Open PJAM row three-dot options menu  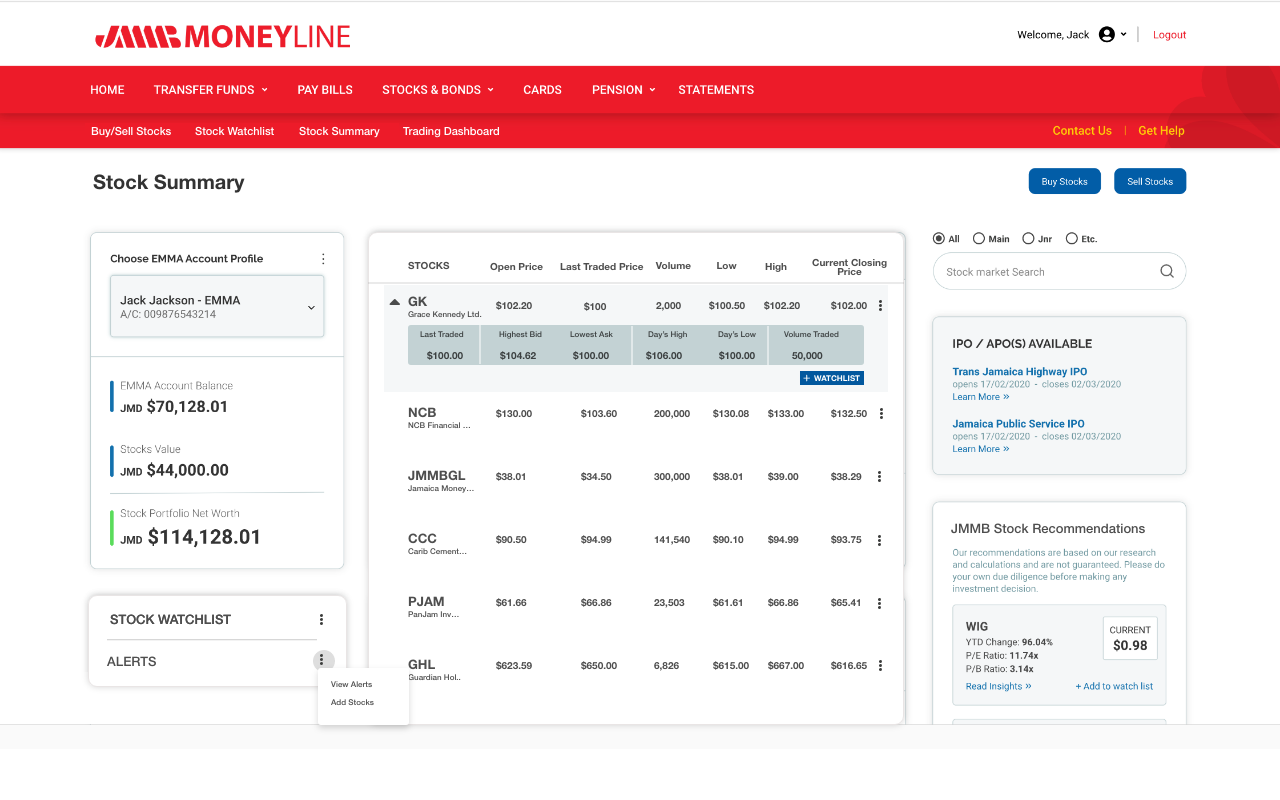coord(880,603)
